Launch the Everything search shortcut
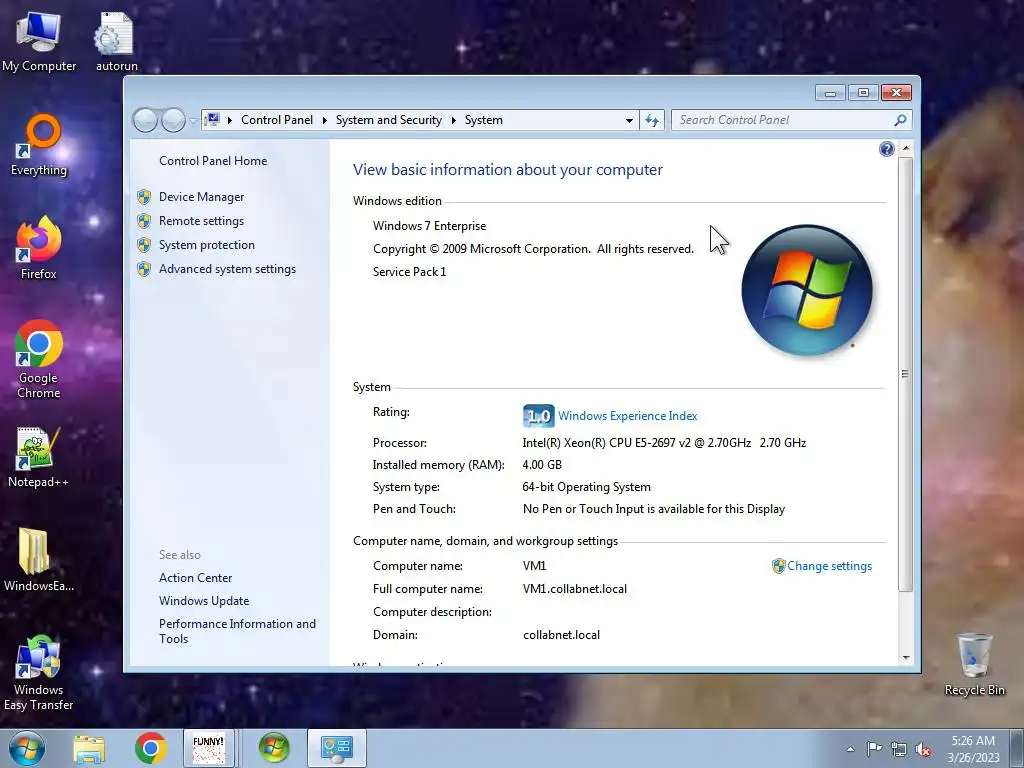 (x=39, y=146)
